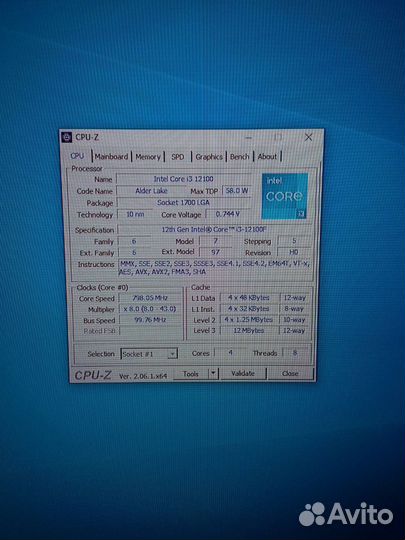Click the Specification field 12th Gen Intel Core
Image resolution: width=405 pixels, height=540 pixels.
214,229
